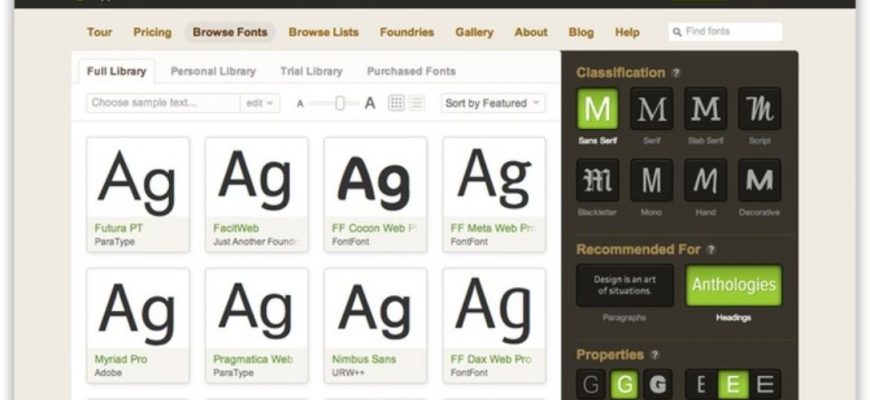Click the Choose sample text field
870x400 pixels.
[163, 103]
